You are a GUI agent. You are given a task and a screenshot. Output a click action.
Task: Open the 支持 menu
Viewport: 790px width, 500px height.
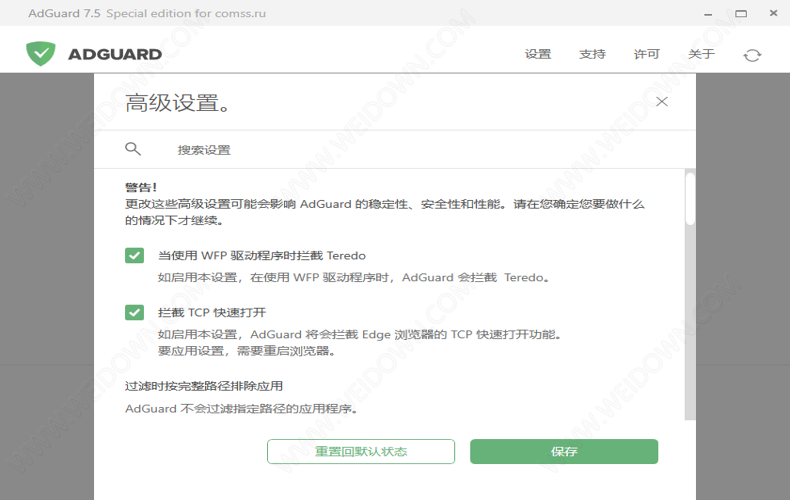click(592, 54)
